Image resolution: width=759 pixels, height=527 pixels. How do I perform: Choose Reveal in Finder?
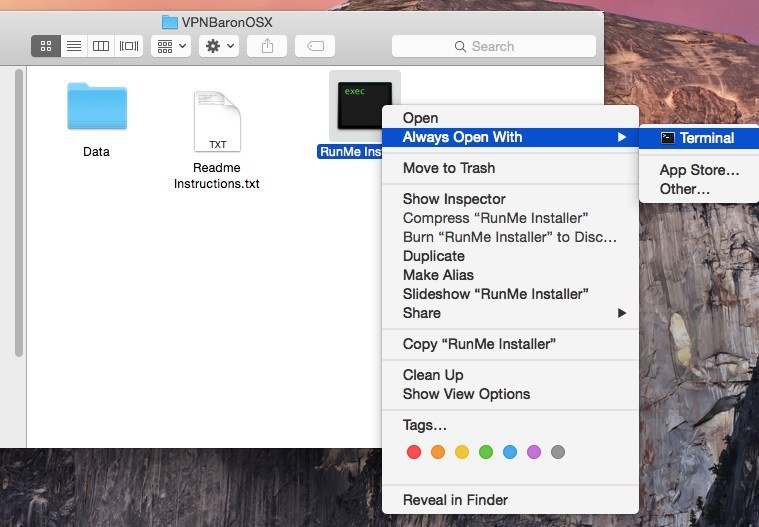pos(510,500)
